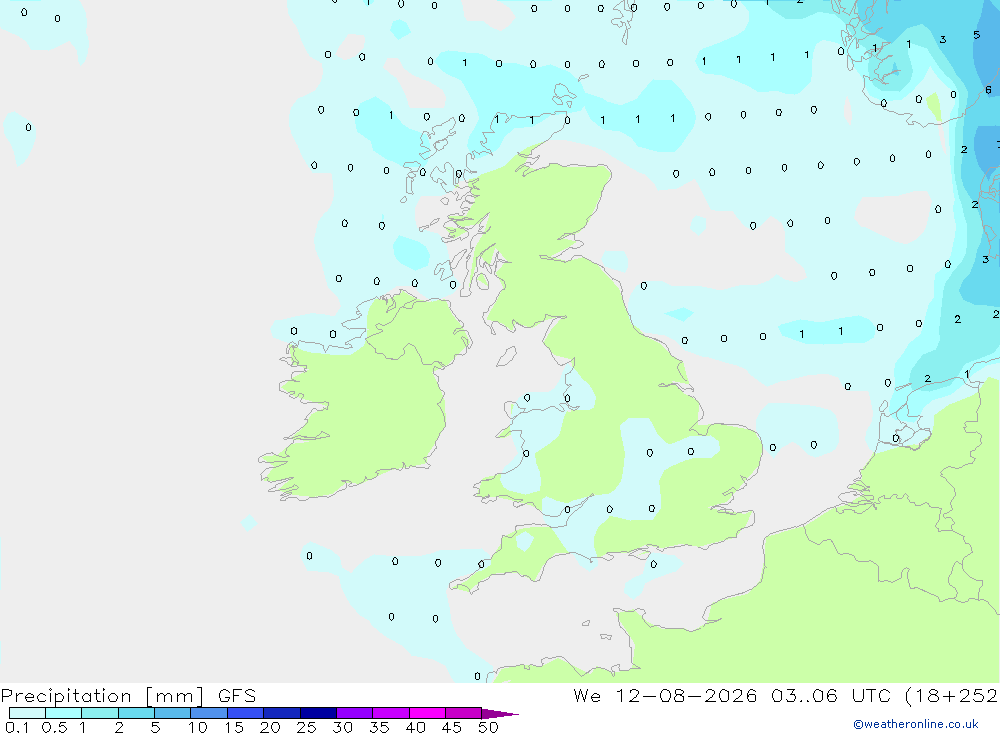
Task: Click the 45–50 mm legend color swatch
Action: [464, 713]
